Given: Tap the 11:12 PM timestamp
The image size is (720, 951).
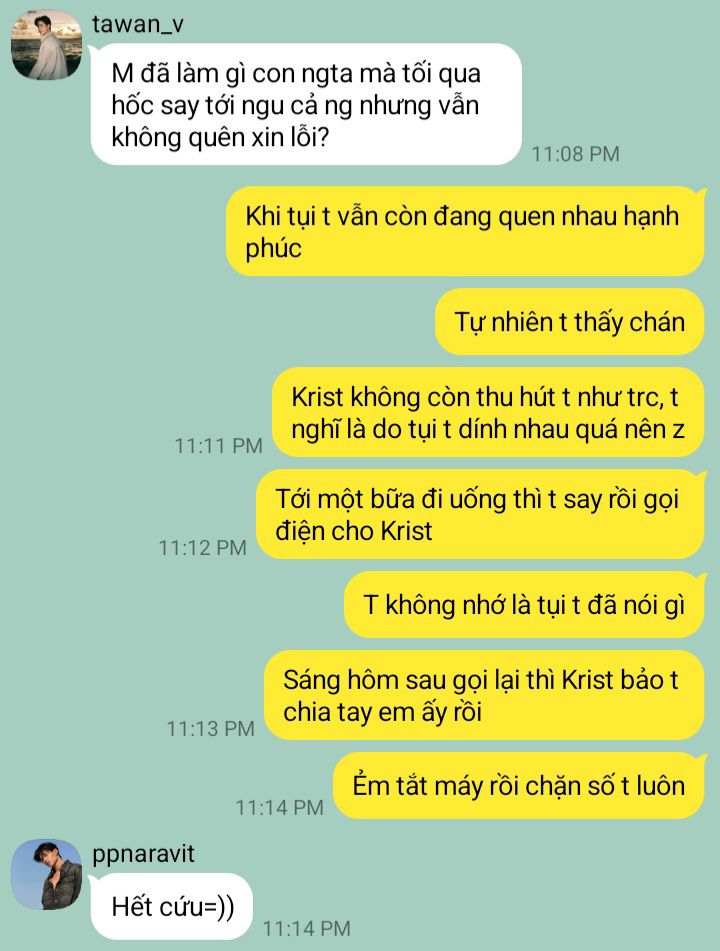Looking at the screenshot, I should coord(203,548).
